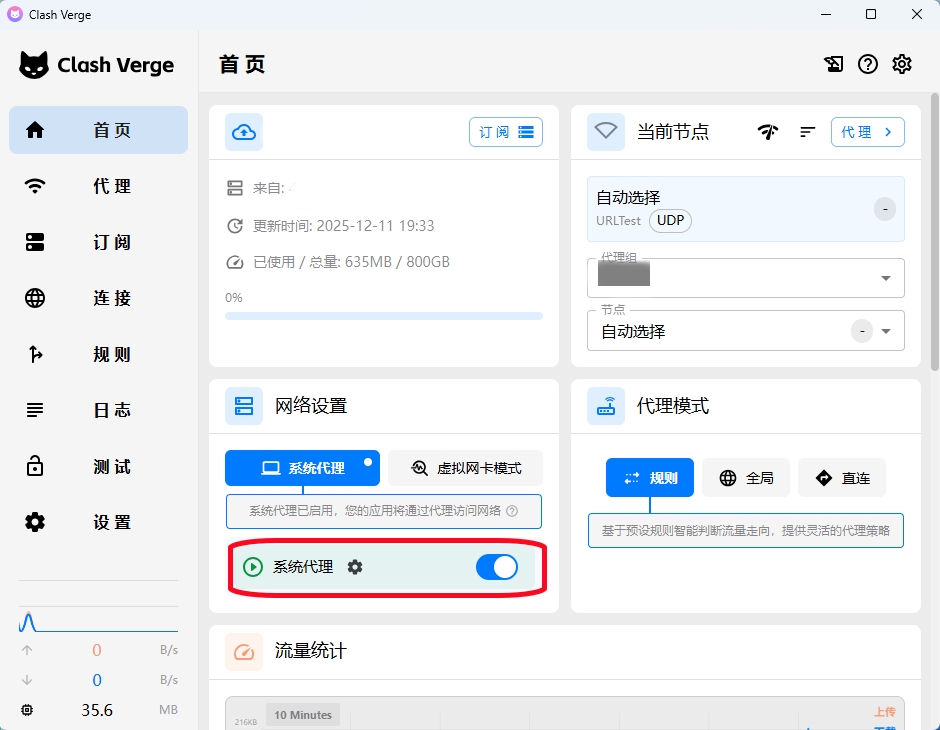The height and width of the screenshot is (730, 940).
Task: Switch to 虚拟网卡模式 tab
Action: (466, 468)
